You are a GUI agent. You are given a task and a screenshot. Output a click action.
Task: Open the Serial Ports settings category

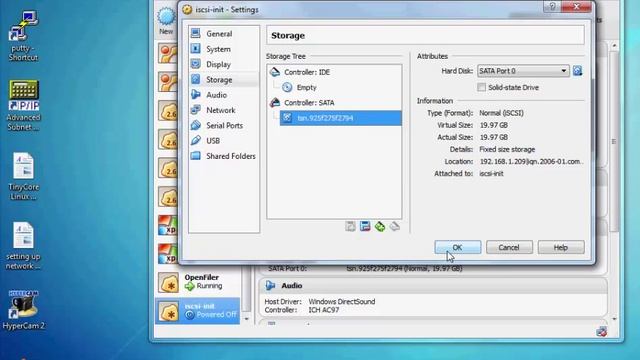tap(223, 126)
